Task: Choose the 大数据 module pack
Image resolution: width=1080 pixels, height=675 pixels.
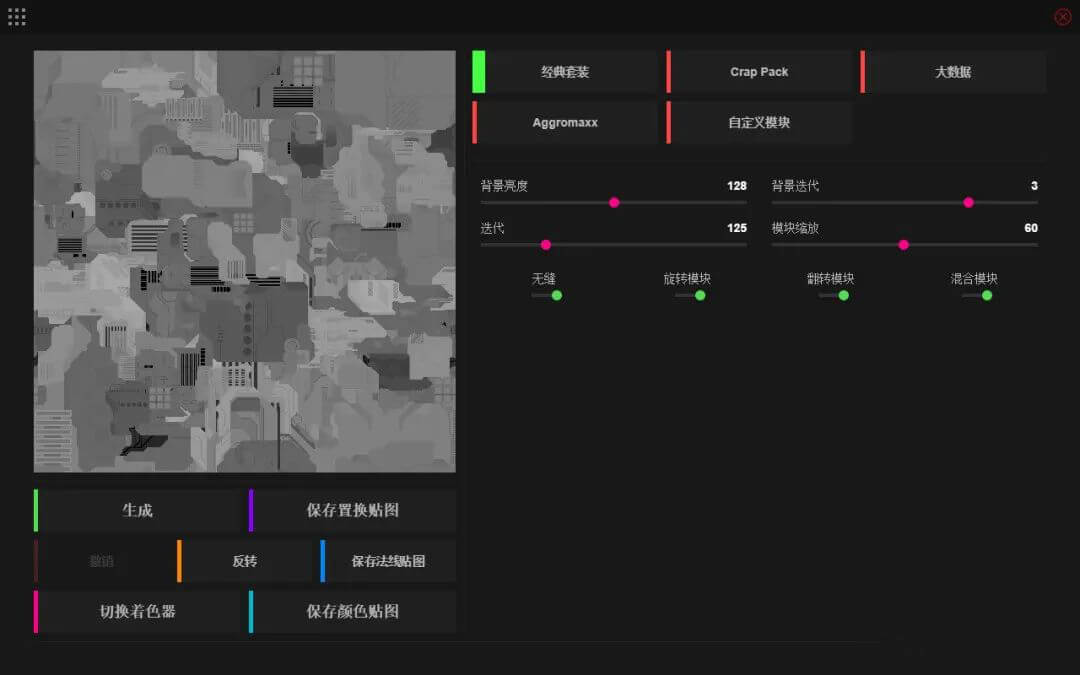Action: pos(953,72)
